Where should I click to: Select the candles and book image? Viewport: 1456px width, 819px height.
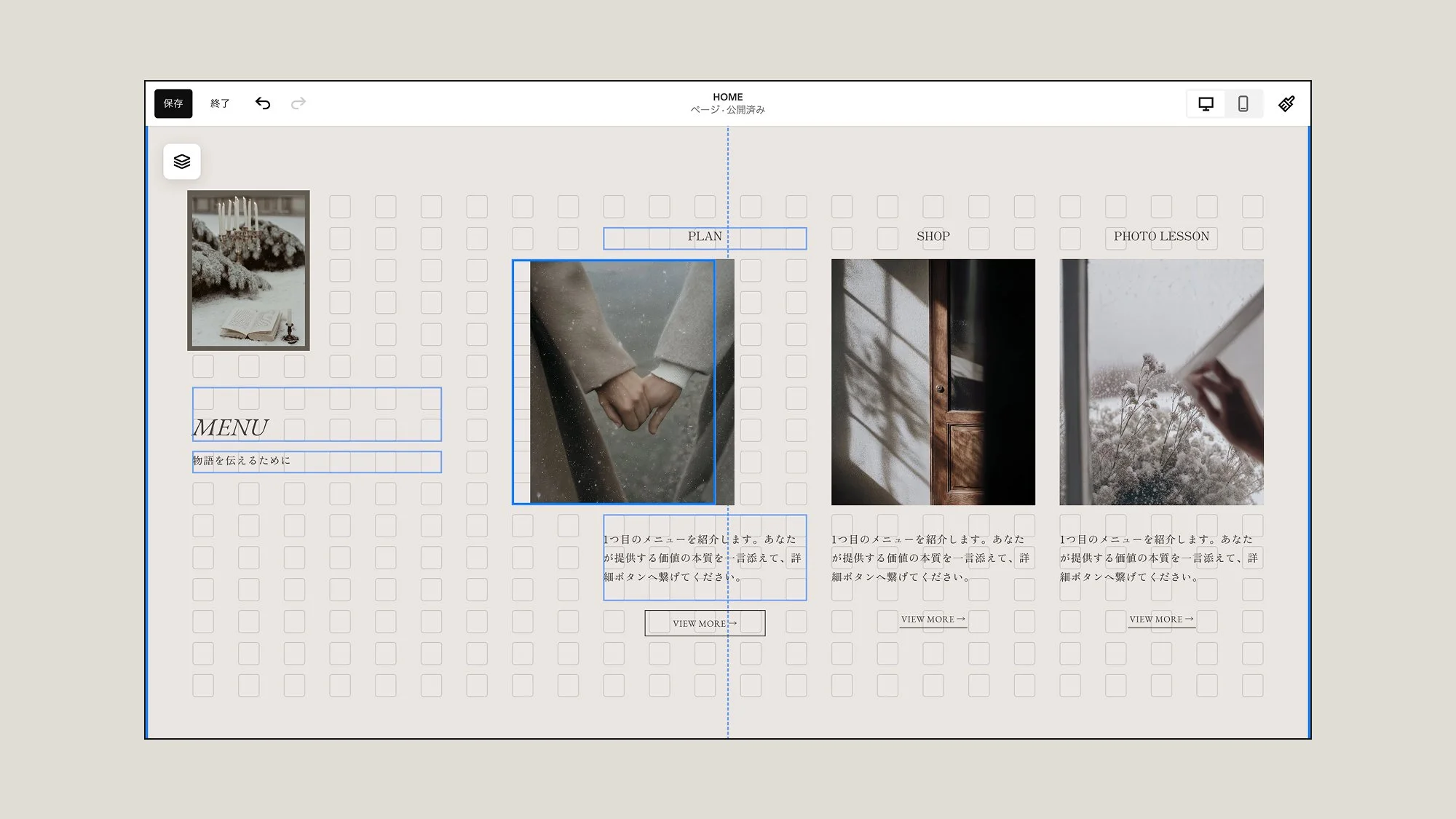(248, 270)
